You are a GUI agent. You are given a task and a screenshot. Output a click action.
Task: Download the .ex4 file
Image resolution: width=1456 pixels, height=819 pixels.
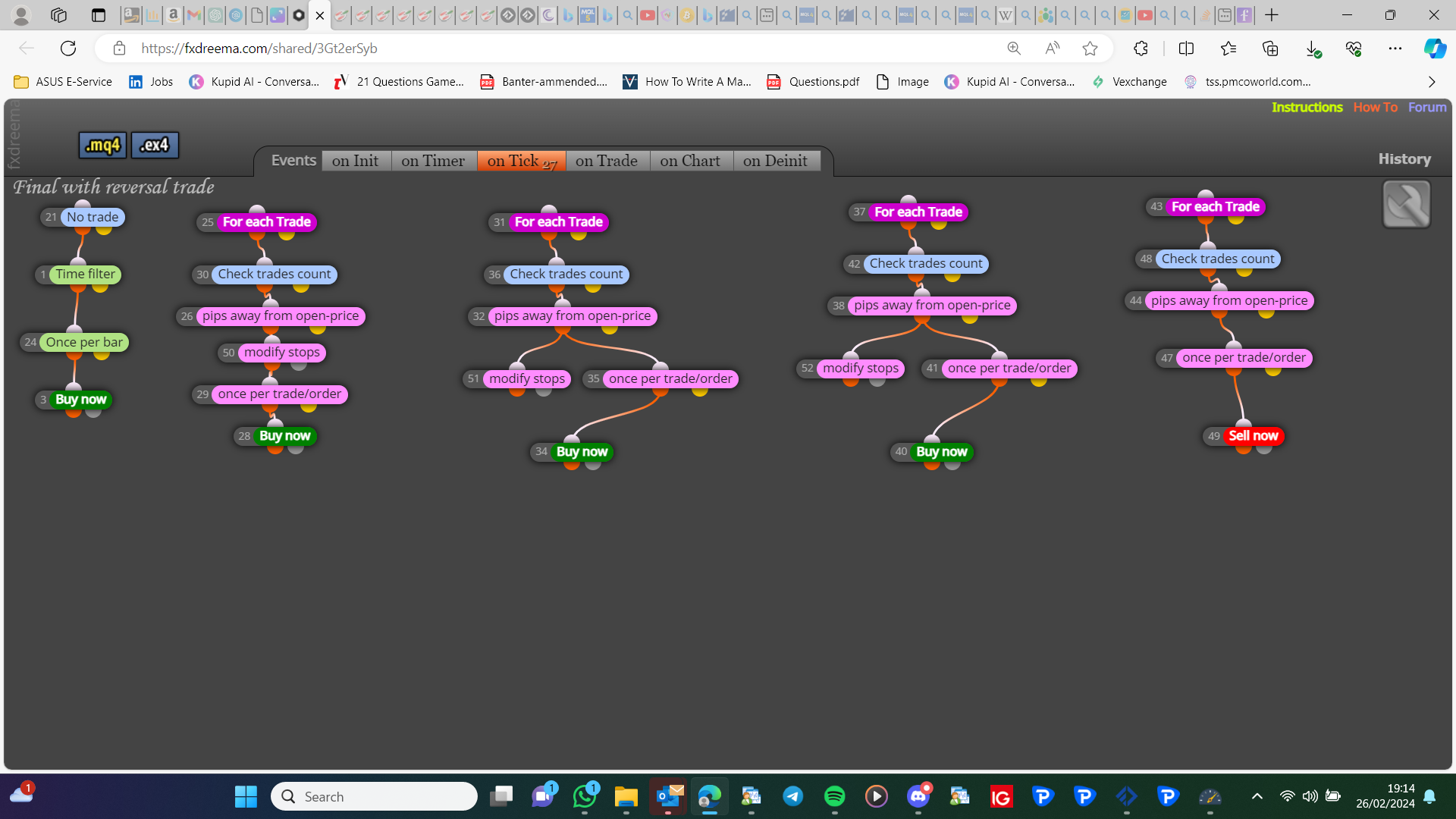(155, 145)
